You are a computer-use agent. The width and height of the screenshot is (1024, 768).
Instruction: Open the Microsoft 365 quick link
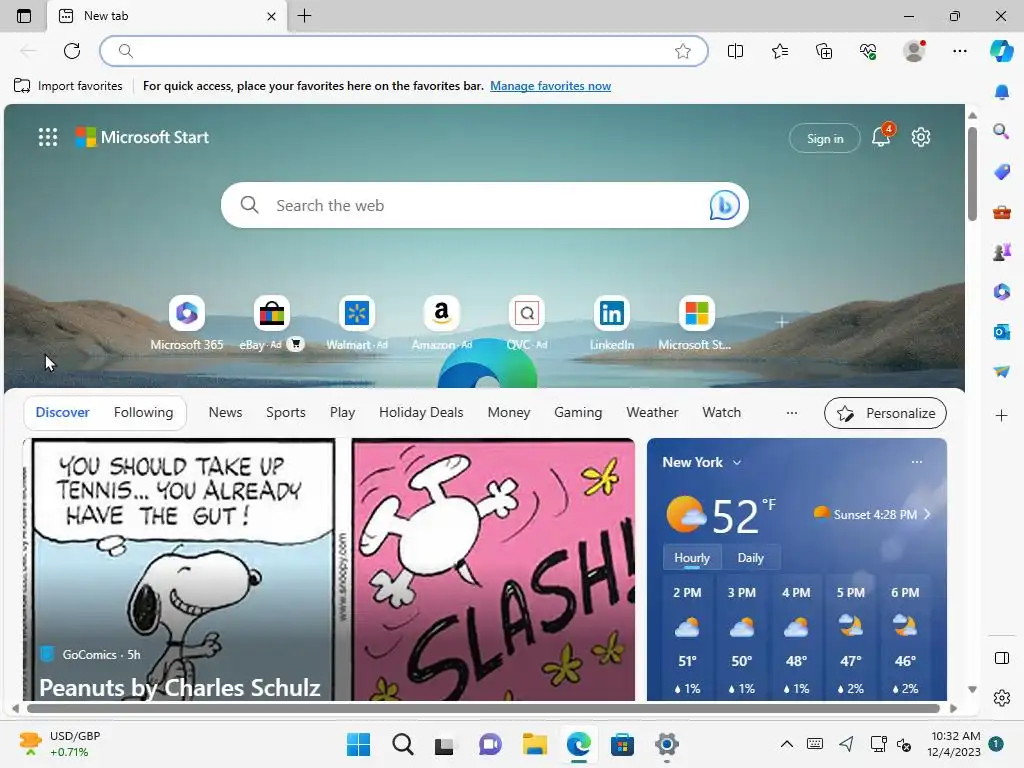coord(187,323)
